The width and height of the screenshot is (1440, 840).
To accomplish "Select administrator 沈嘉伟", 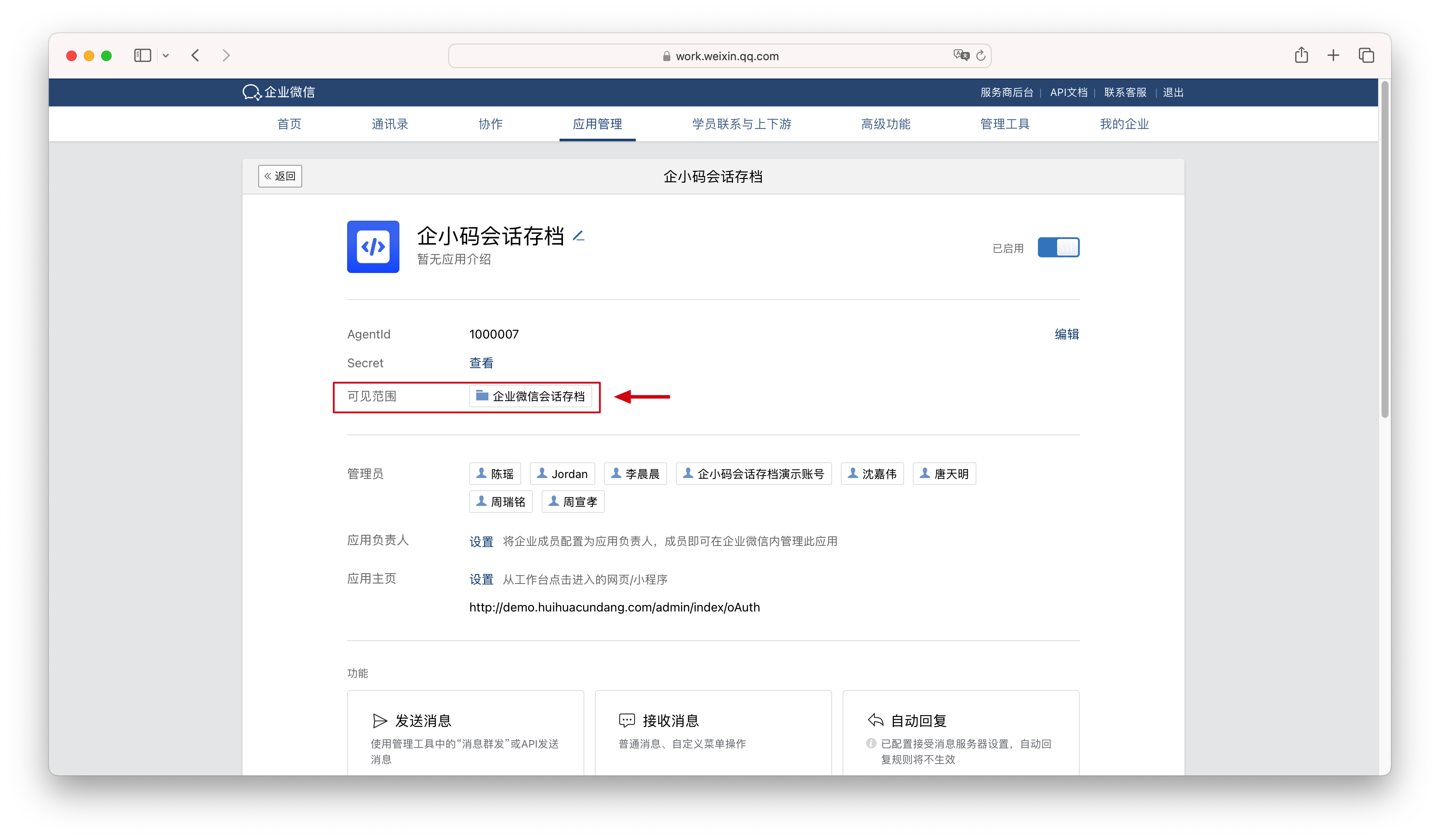I will coord(872,474).
